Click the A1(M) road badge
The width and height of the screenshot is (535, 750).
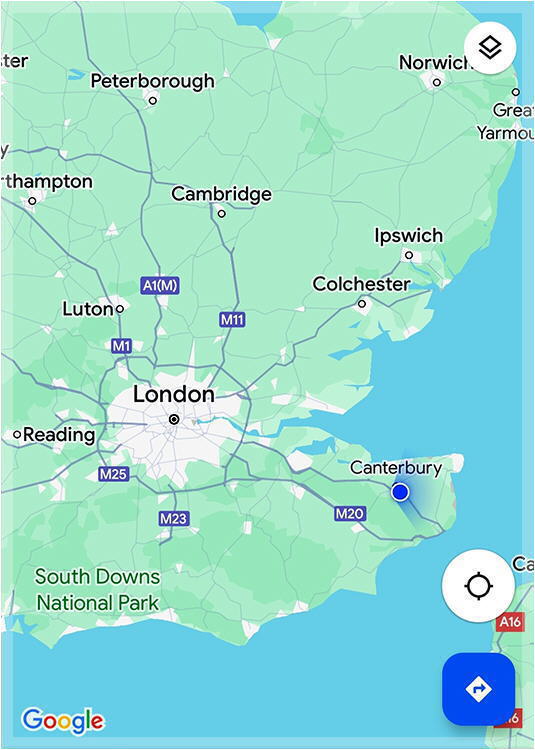tap(161, 286)
